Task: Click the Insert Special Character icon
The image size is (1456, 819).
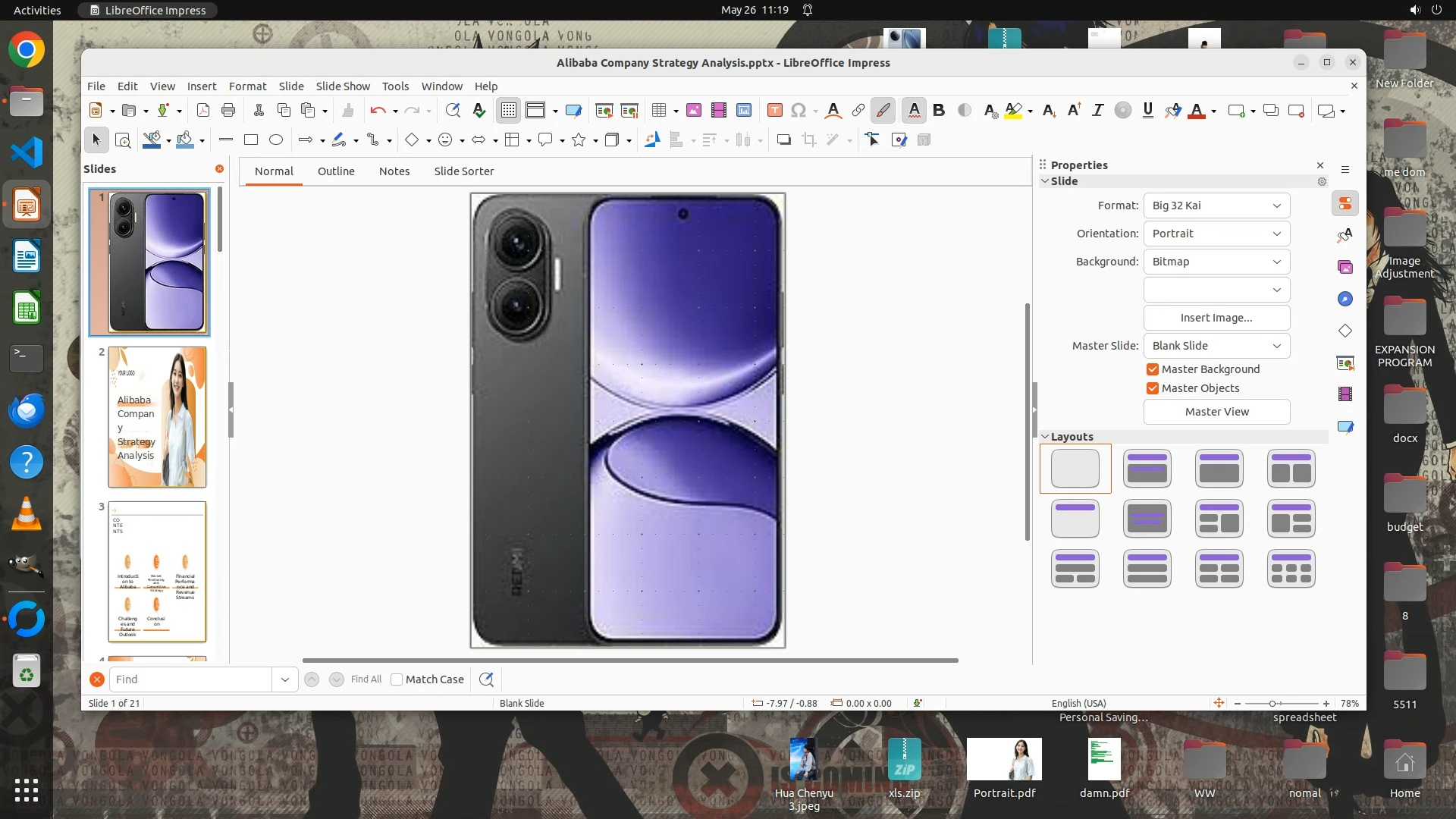Action: tap(798, 111)
